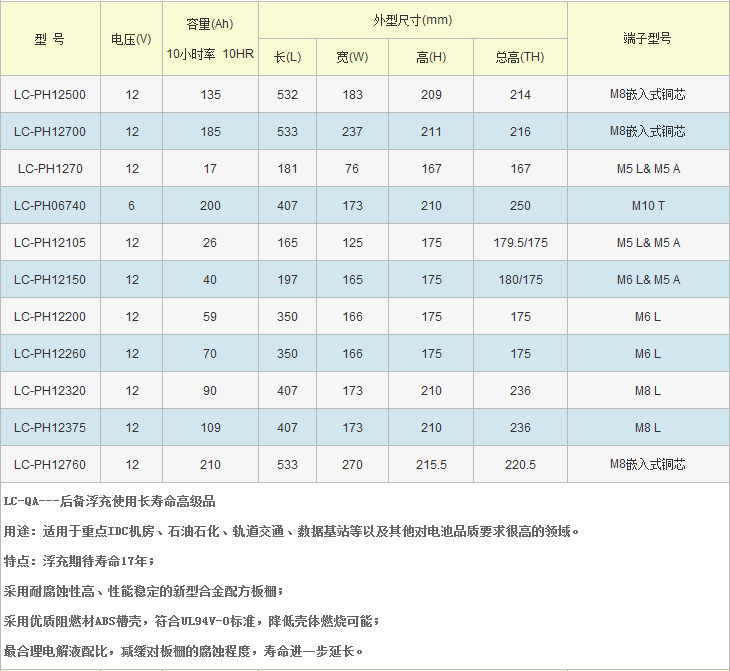This screenshot has height=671, width=730.
Task: Click terminal M5 L& M5 A for LC-PH1270
Action: 649,169
